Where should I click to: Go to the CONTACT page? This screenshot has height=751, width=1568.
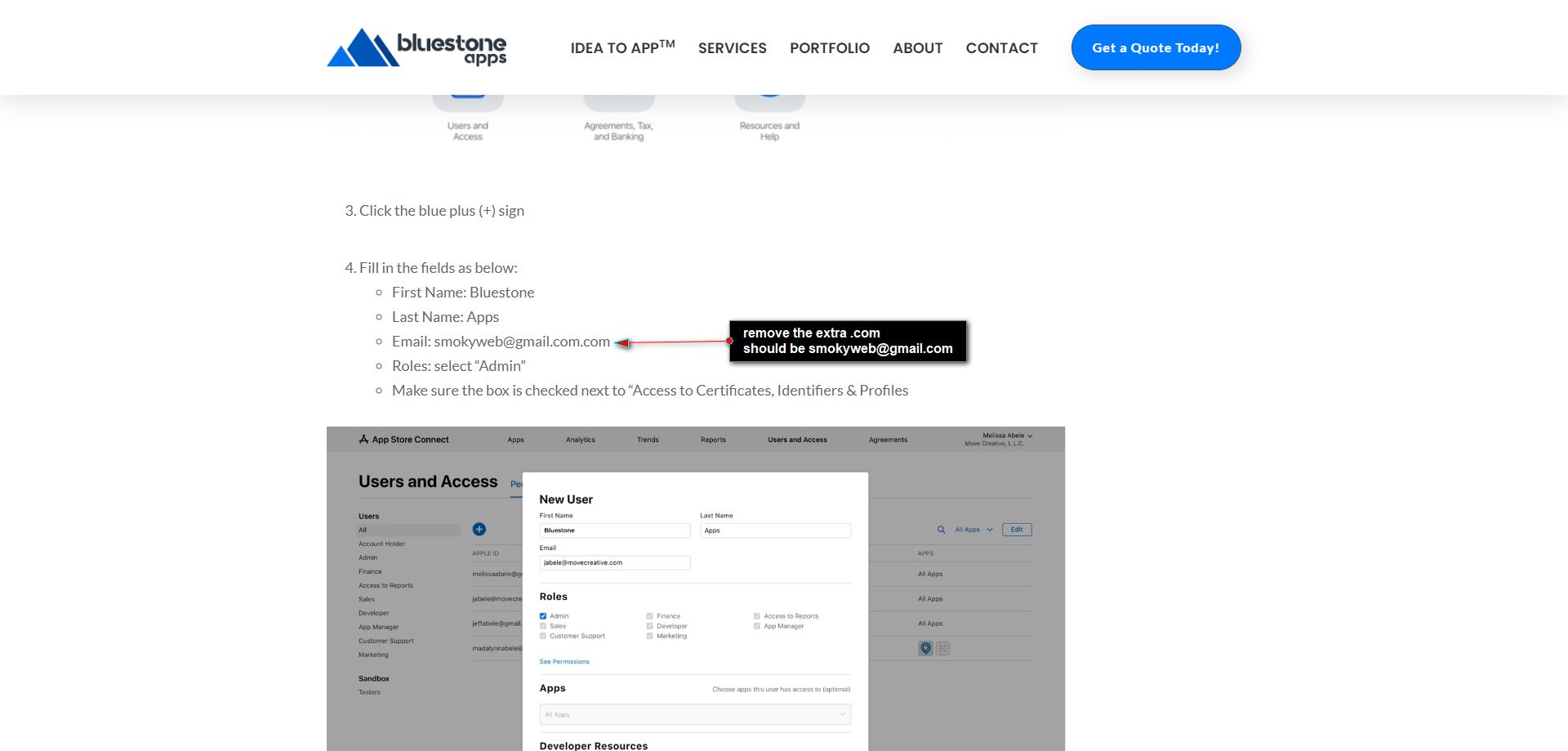coord(1002,48)
